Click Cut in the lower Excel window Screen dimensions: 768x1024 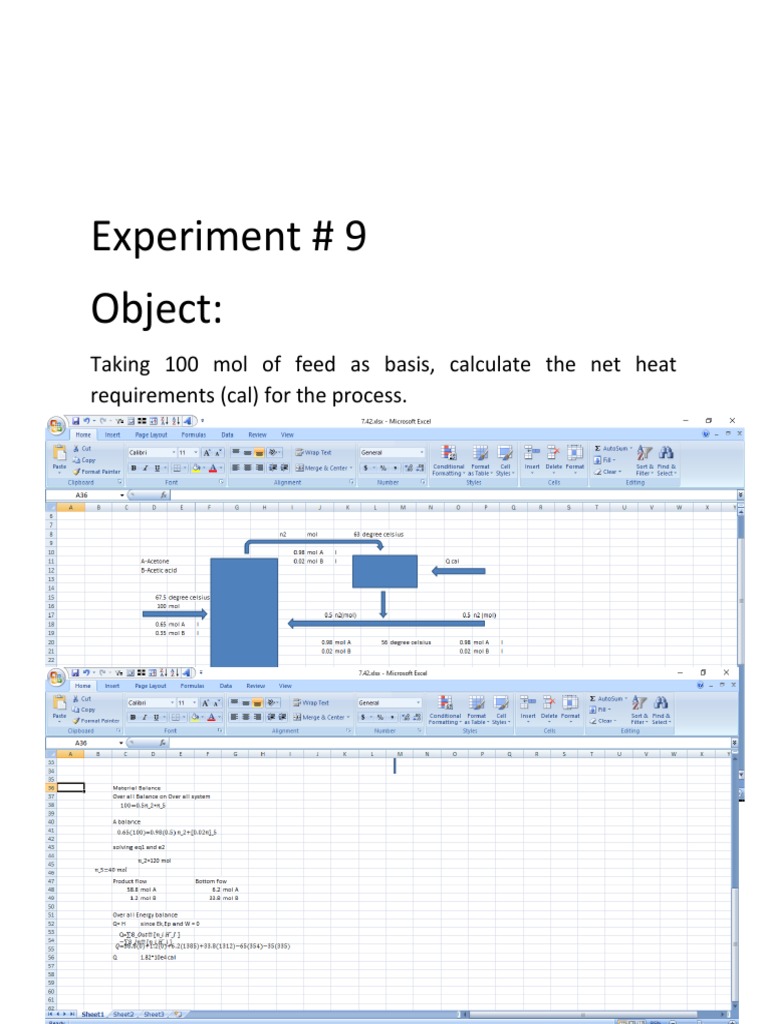pos(82,698)
